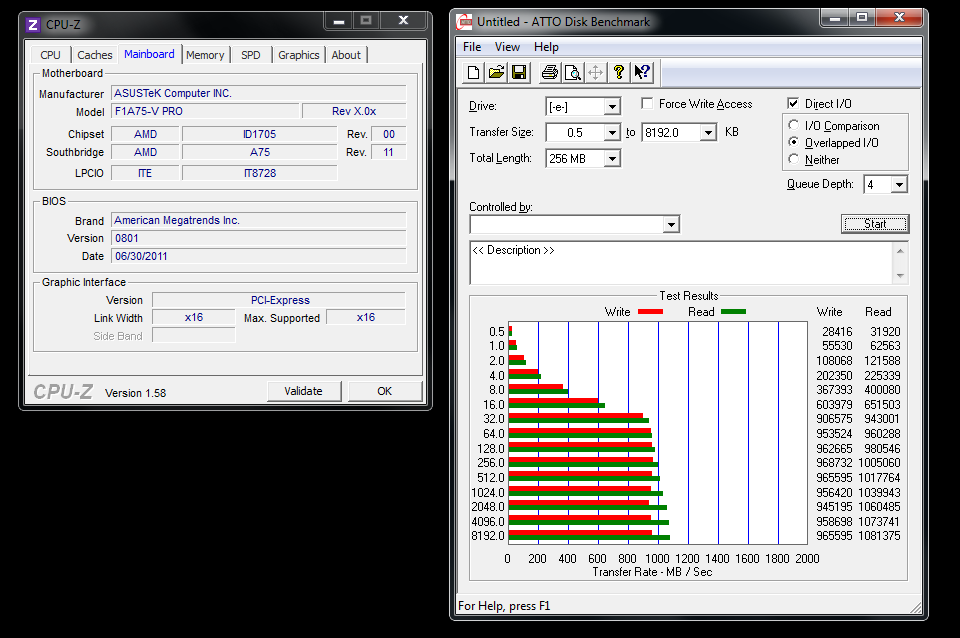Click the ATTO window resize grip
This screenshot has height=638, width=960.
tap(916, 607)
